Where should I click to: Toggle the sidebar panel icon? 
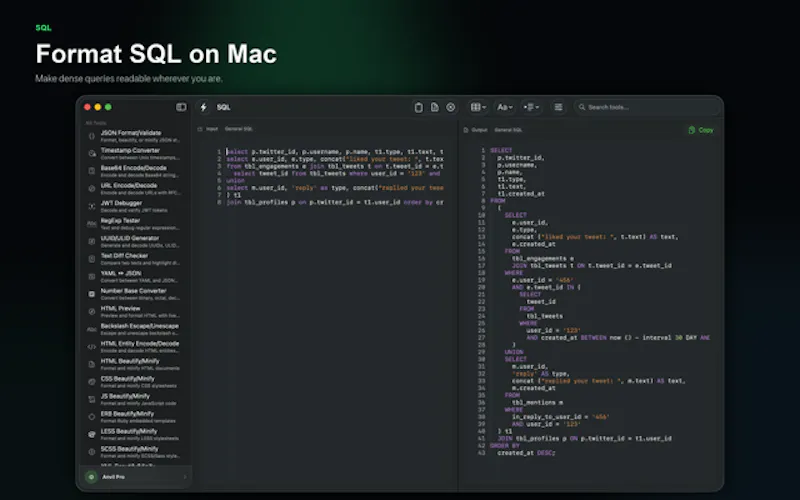click(x=181, y=107)
